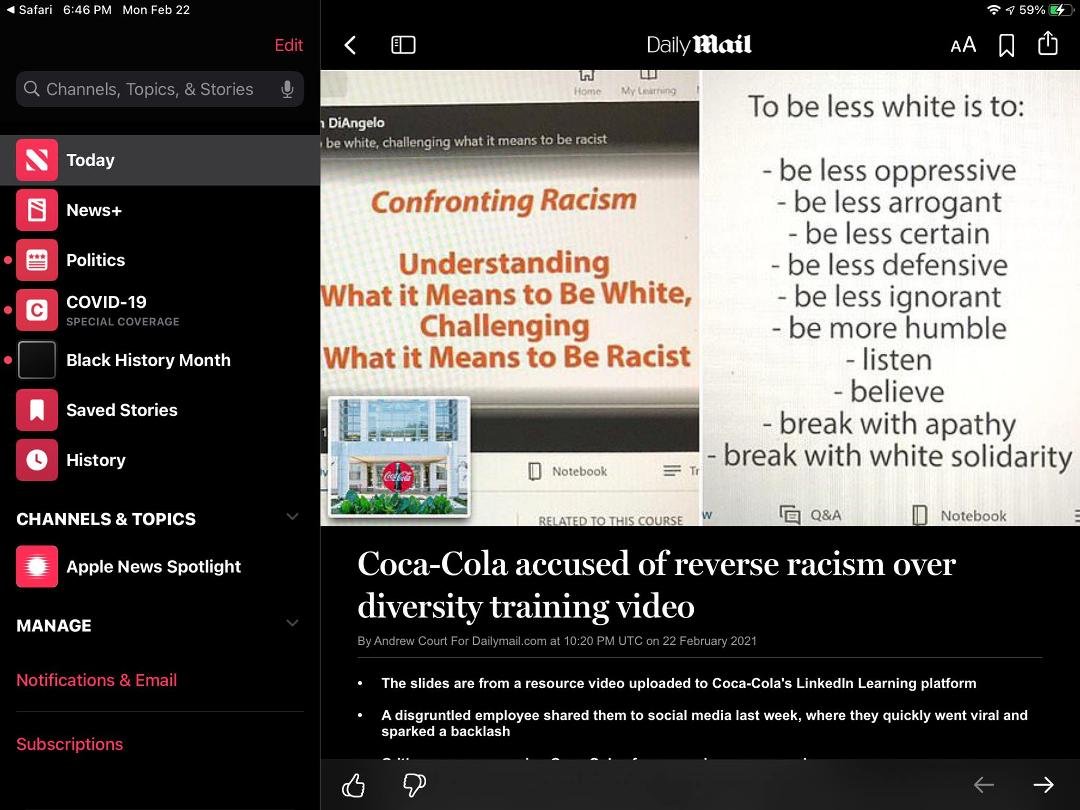
Task: Go to next story arrow
Action: point(1043,785)
